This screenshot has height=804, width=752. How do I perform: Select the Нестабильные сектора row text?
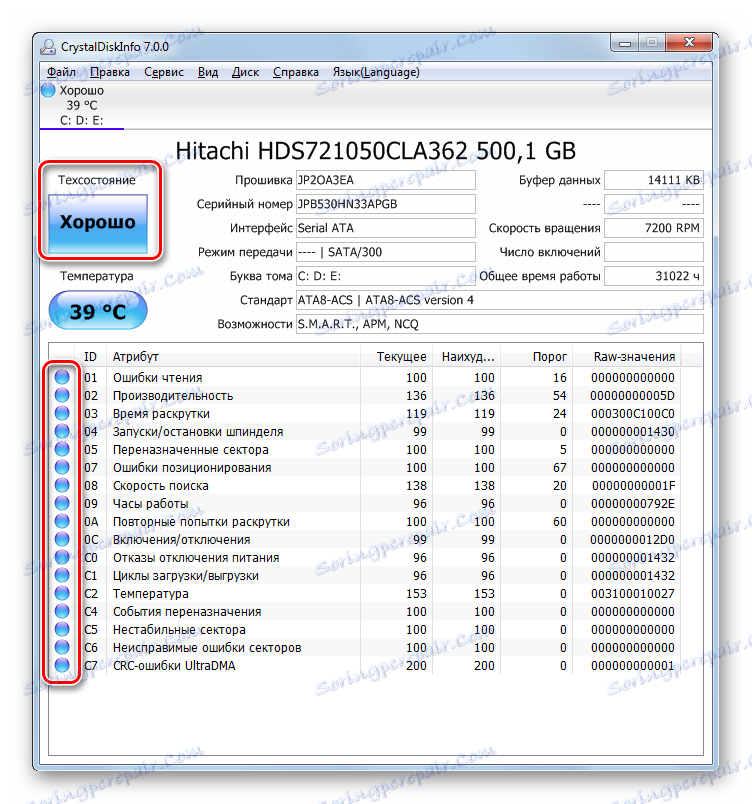click(x=179, y=630)
